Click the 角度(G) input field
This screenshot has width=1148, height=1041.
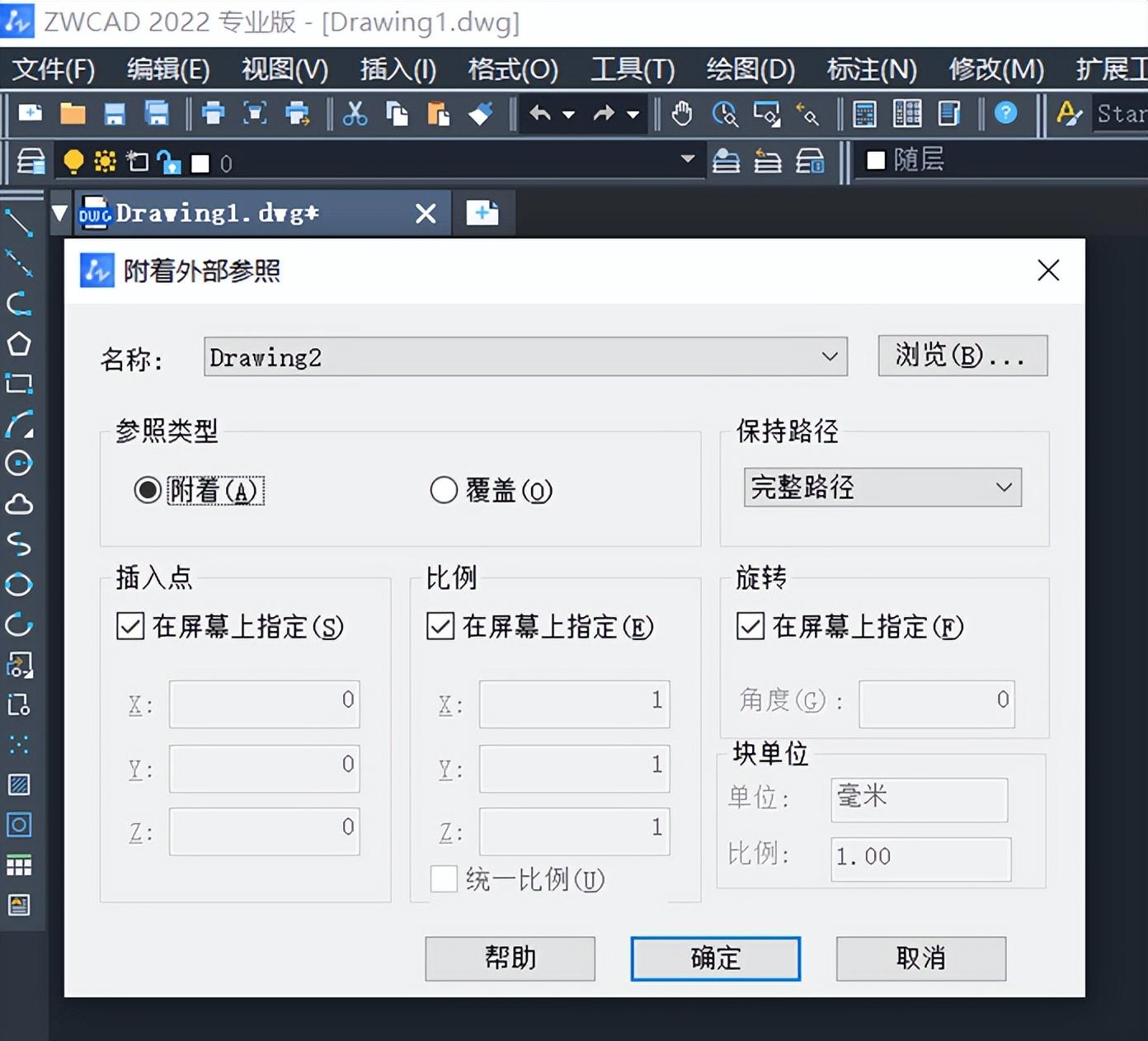[x=936, y=704]
